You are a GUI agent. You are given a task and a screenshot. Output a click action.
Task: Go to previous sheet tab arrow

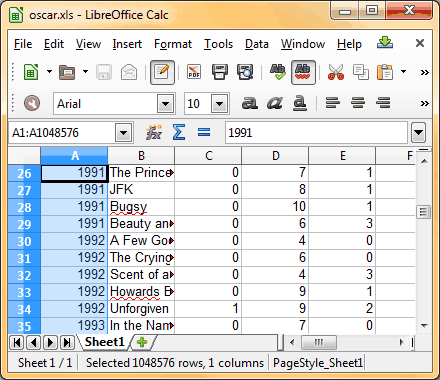[x=33, y=342]
